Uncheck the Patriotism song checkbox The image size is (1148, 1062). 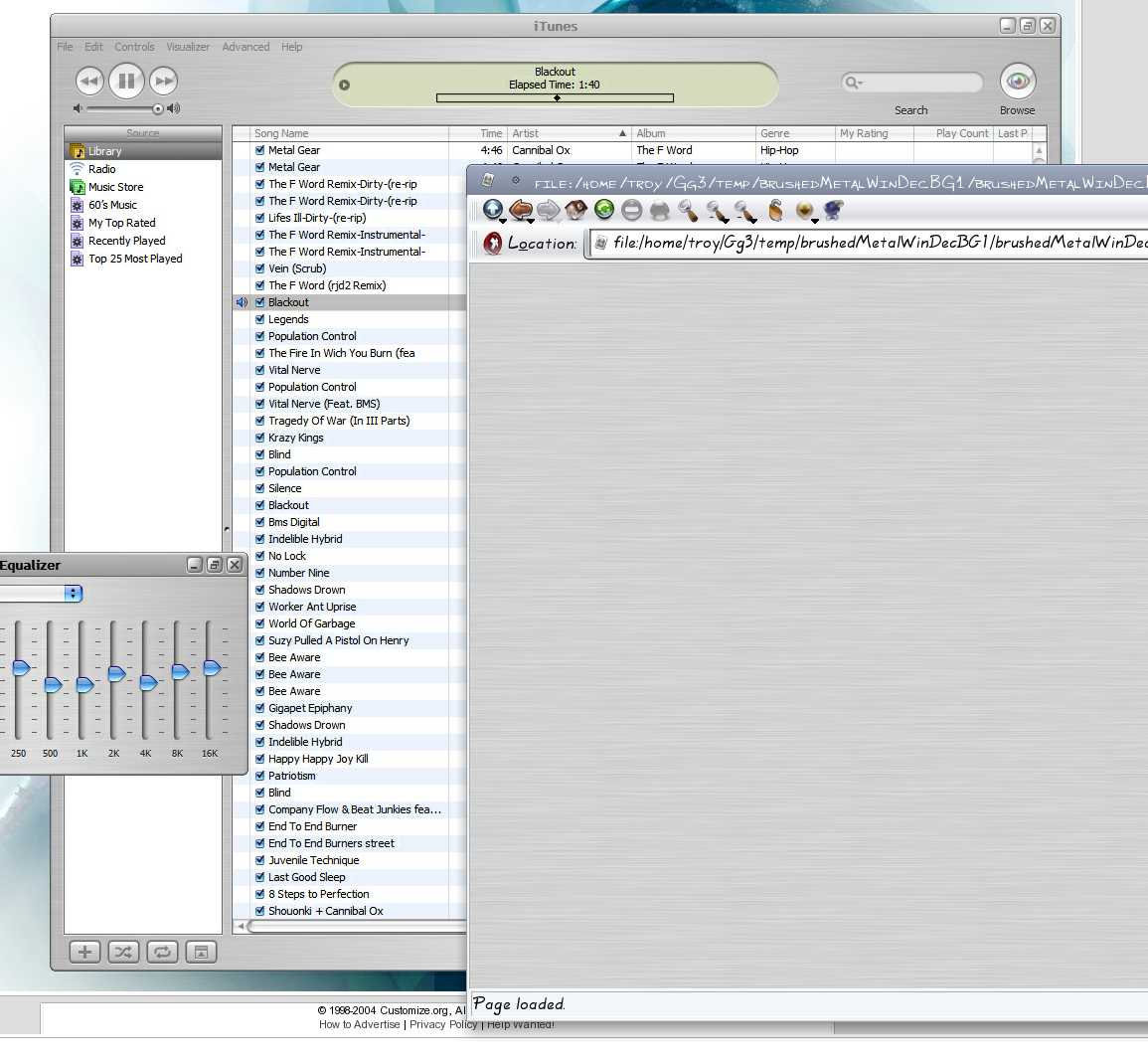click(x=259, y=775)
